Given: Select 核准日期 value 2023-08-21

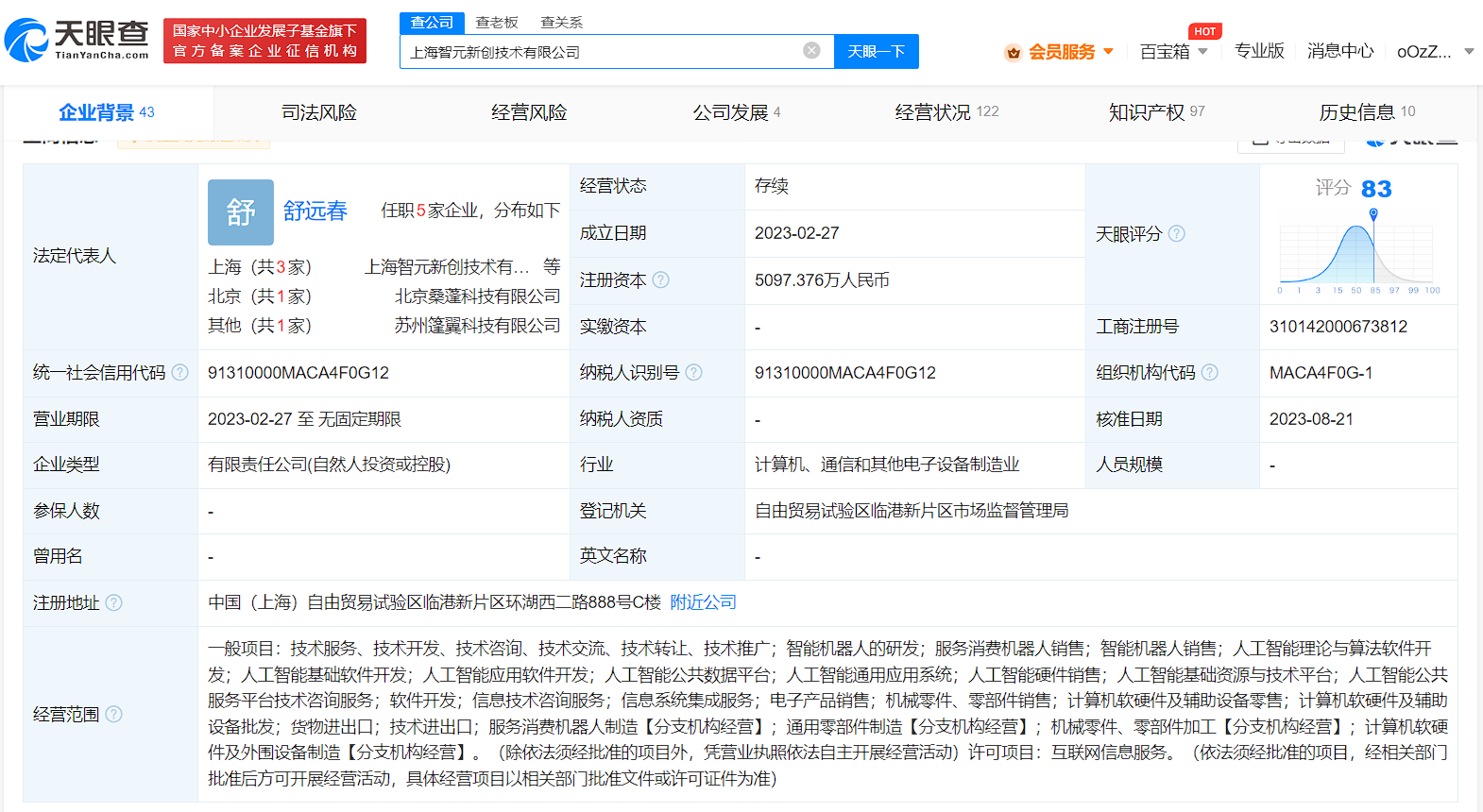Looking at the screenshot, I should pyautogui.click(x=1311, y=419).
